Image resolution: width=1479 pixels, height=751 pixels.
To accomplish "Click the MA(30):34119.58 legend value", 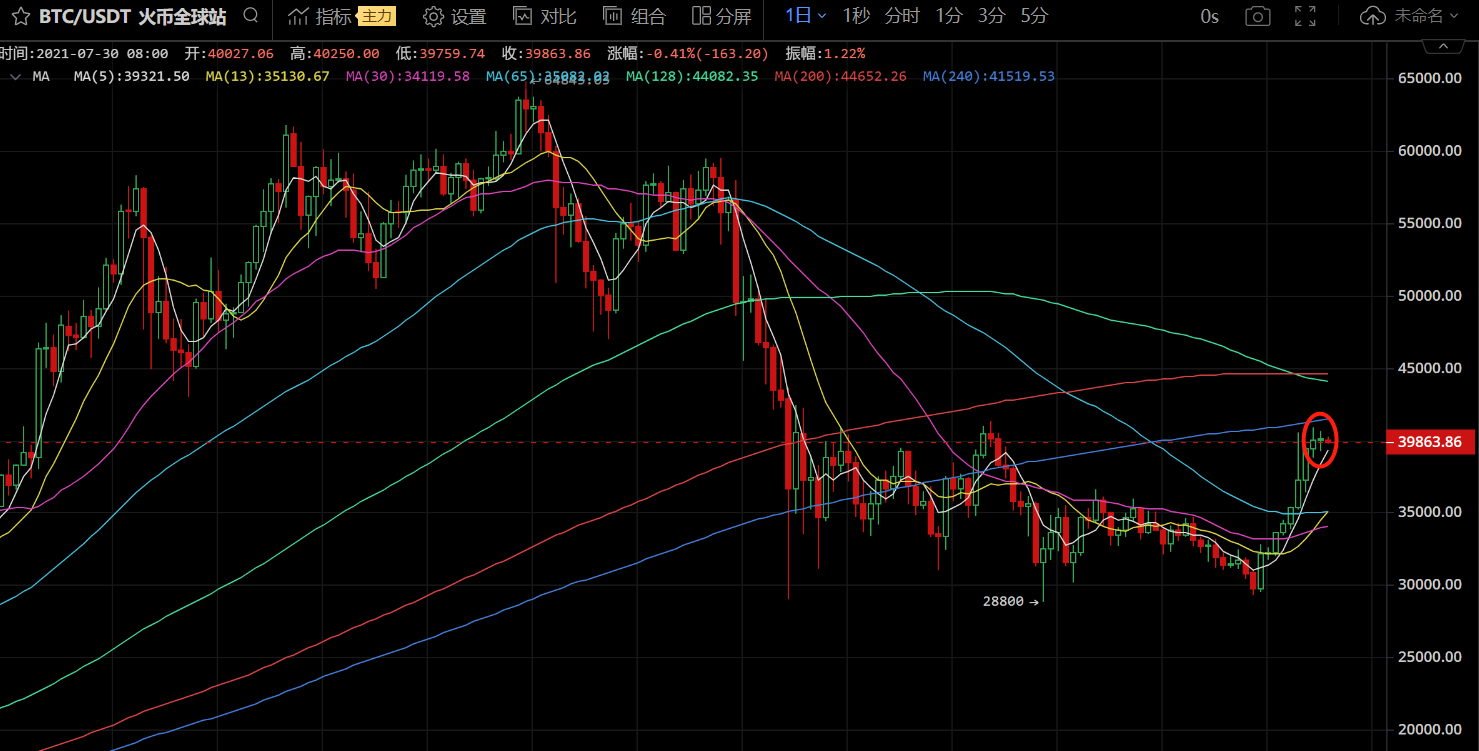I will pos(407,76).
